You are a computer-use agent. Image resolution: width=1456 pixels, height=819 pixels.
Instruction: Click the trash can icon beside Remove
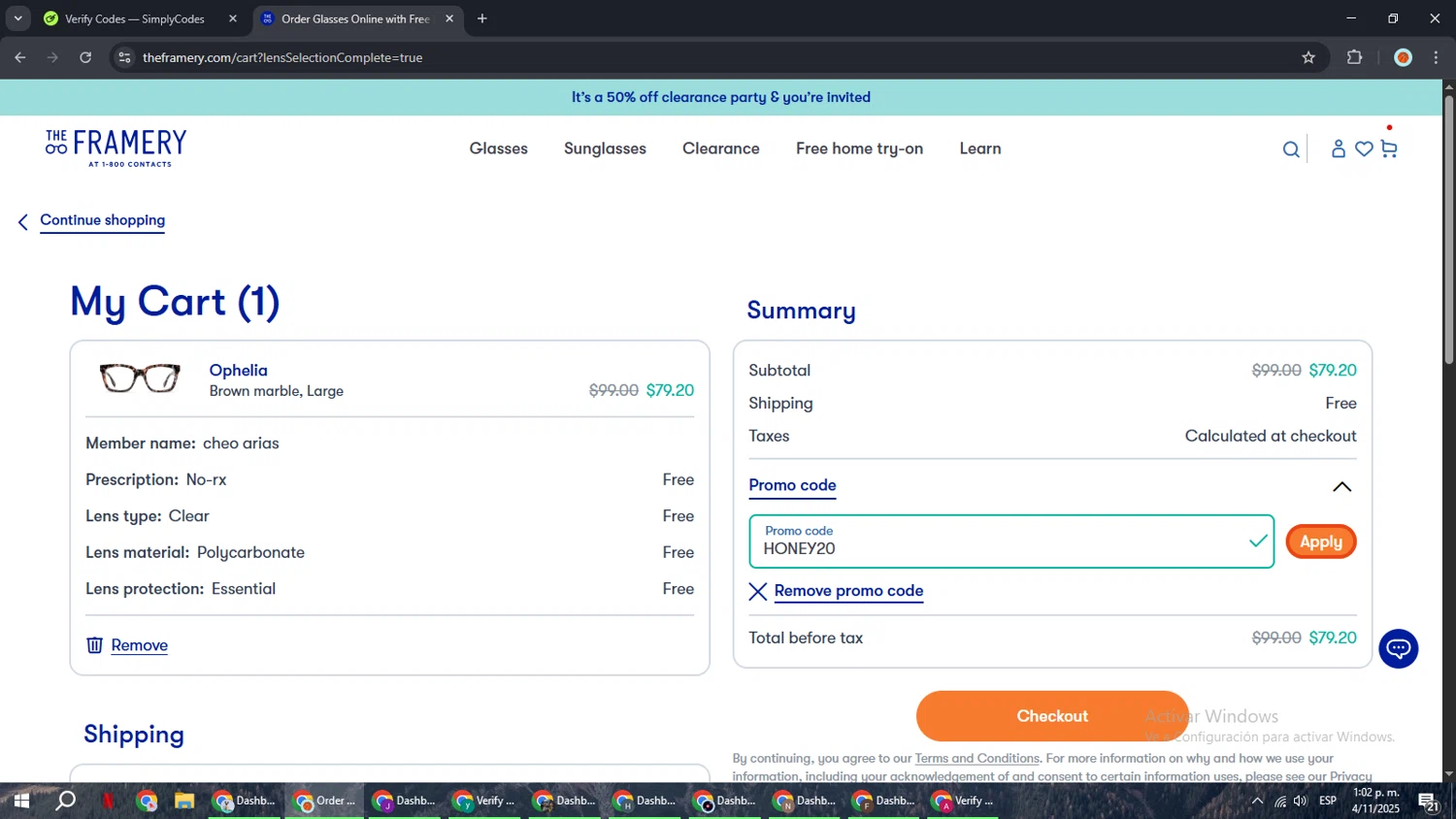tap(94, 645)
